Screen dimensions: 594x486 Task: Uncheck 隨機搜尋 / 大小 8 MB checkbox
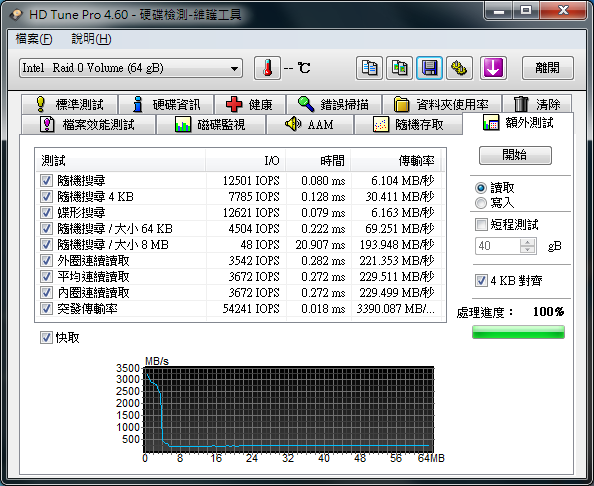point(46,245)
